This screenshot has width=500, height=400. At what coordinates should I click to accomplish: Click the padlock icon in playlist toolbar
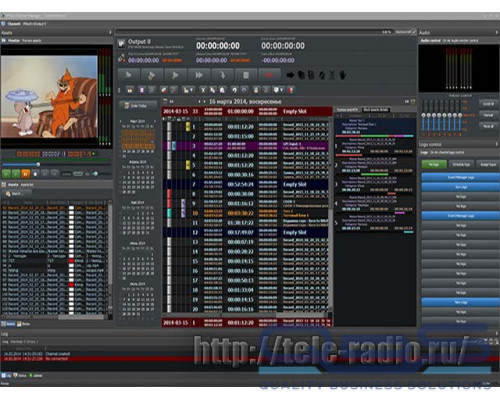coord(256,90)
